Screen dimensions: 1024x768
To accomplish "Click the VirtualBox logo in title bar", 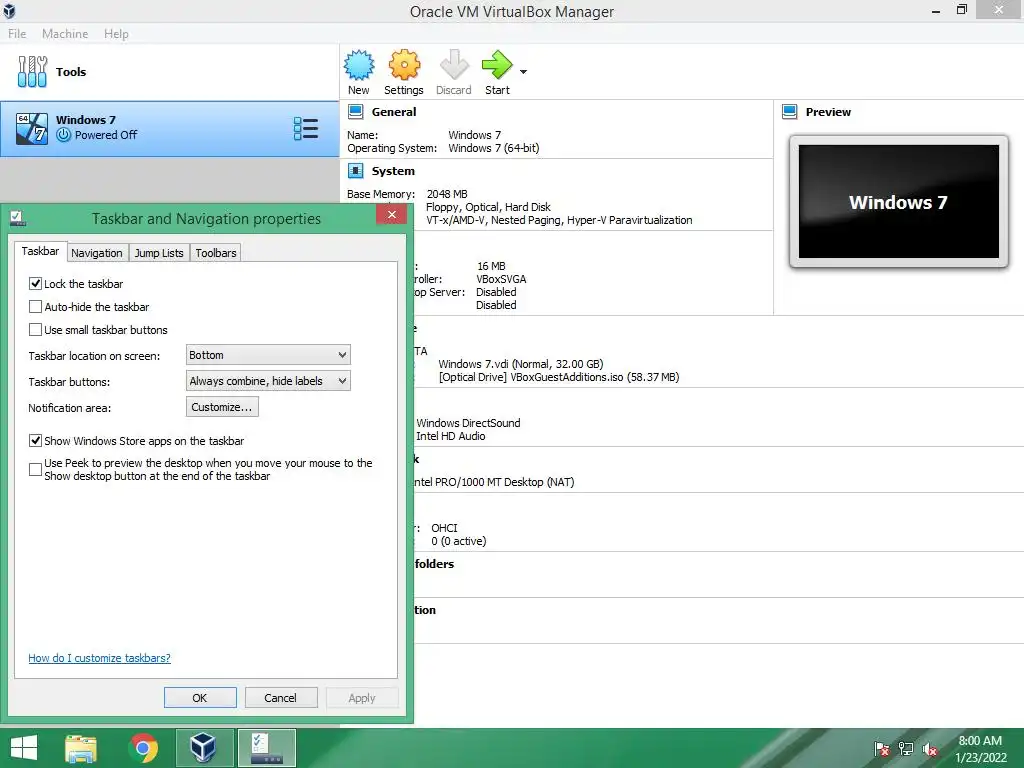I will 9,11.
